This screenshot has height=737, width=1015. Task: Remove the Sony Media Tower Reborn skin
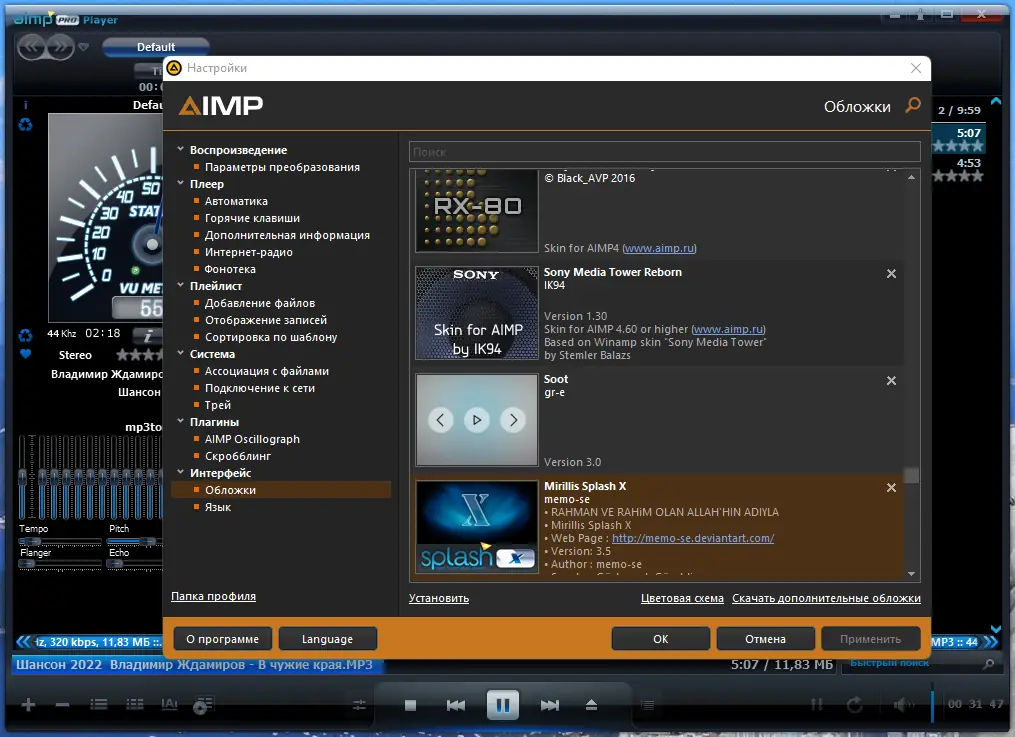[x=891, y=274]
